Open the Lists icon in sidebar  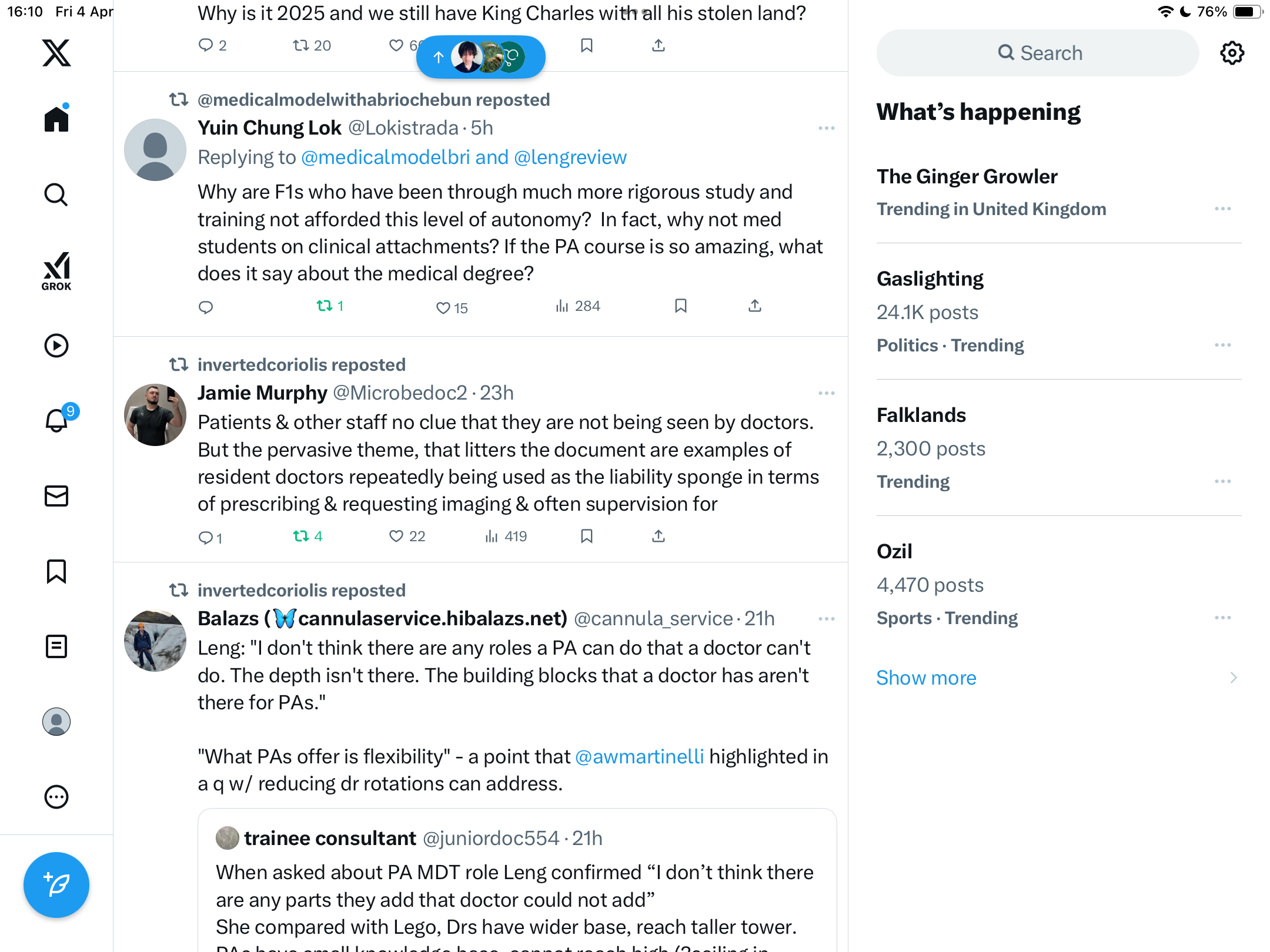click(56, 646)
